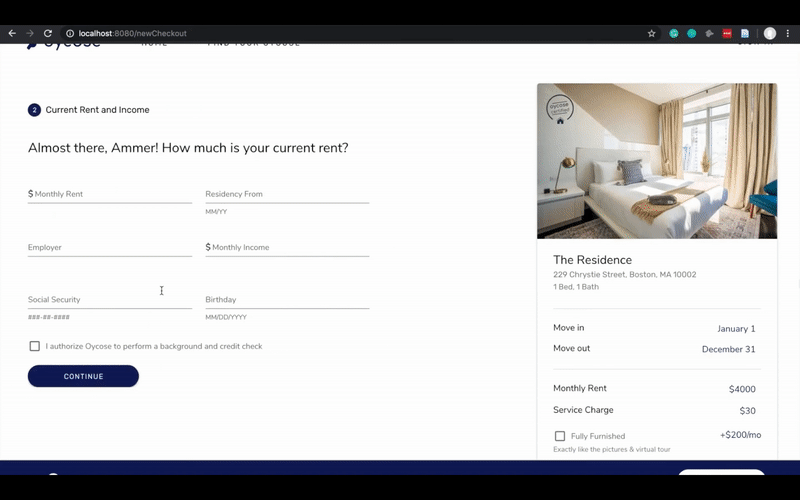
Task: Open the Chrome three-dot menu
Action: point(788,33)
